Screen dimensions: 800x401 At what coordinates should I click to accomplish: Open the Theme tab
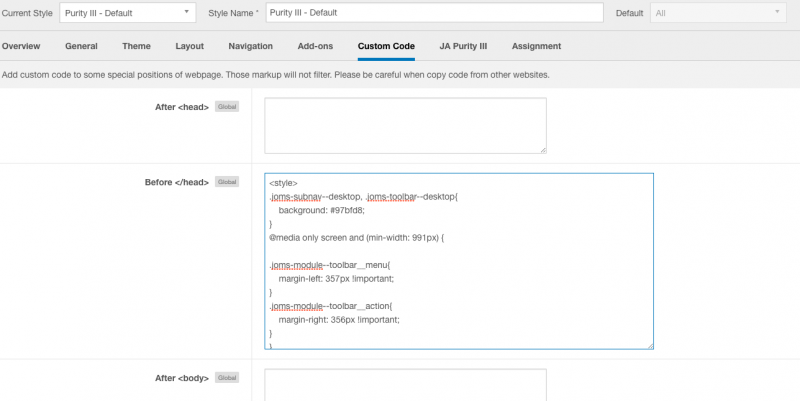136,46
